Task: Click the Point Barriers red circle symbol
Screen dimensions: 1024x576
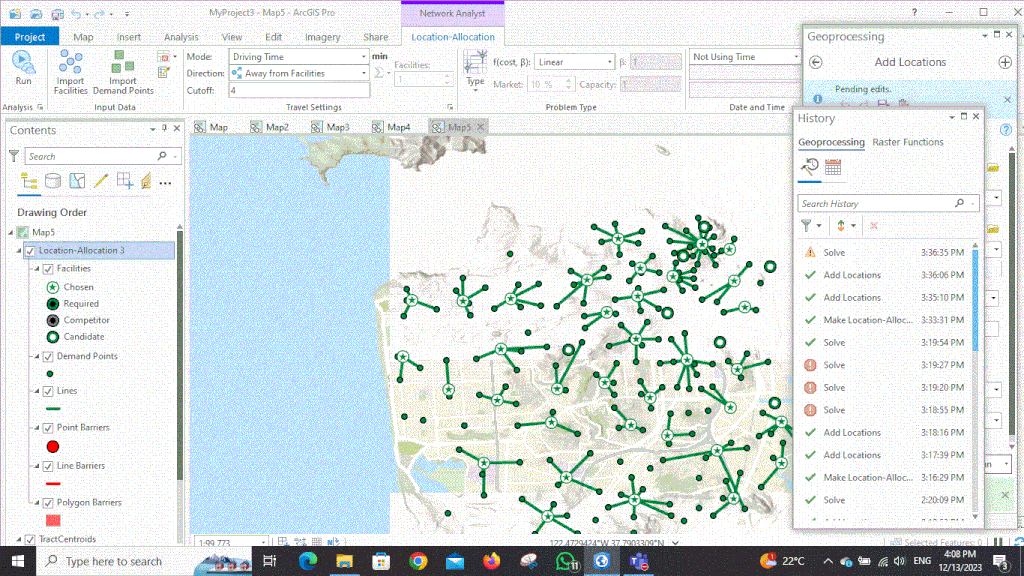Action: 53,447
